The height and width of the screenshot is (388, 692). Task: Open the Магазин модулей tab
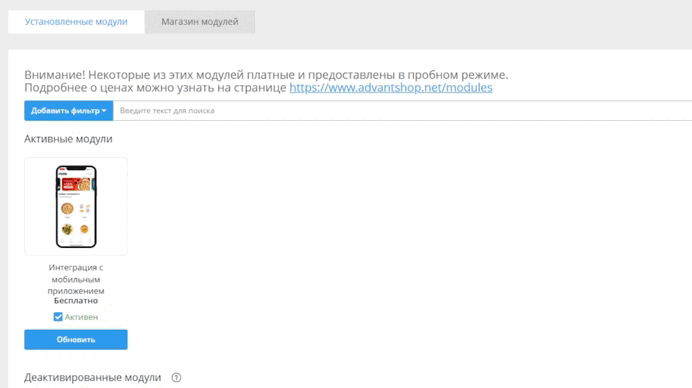(x=199, y=22)
